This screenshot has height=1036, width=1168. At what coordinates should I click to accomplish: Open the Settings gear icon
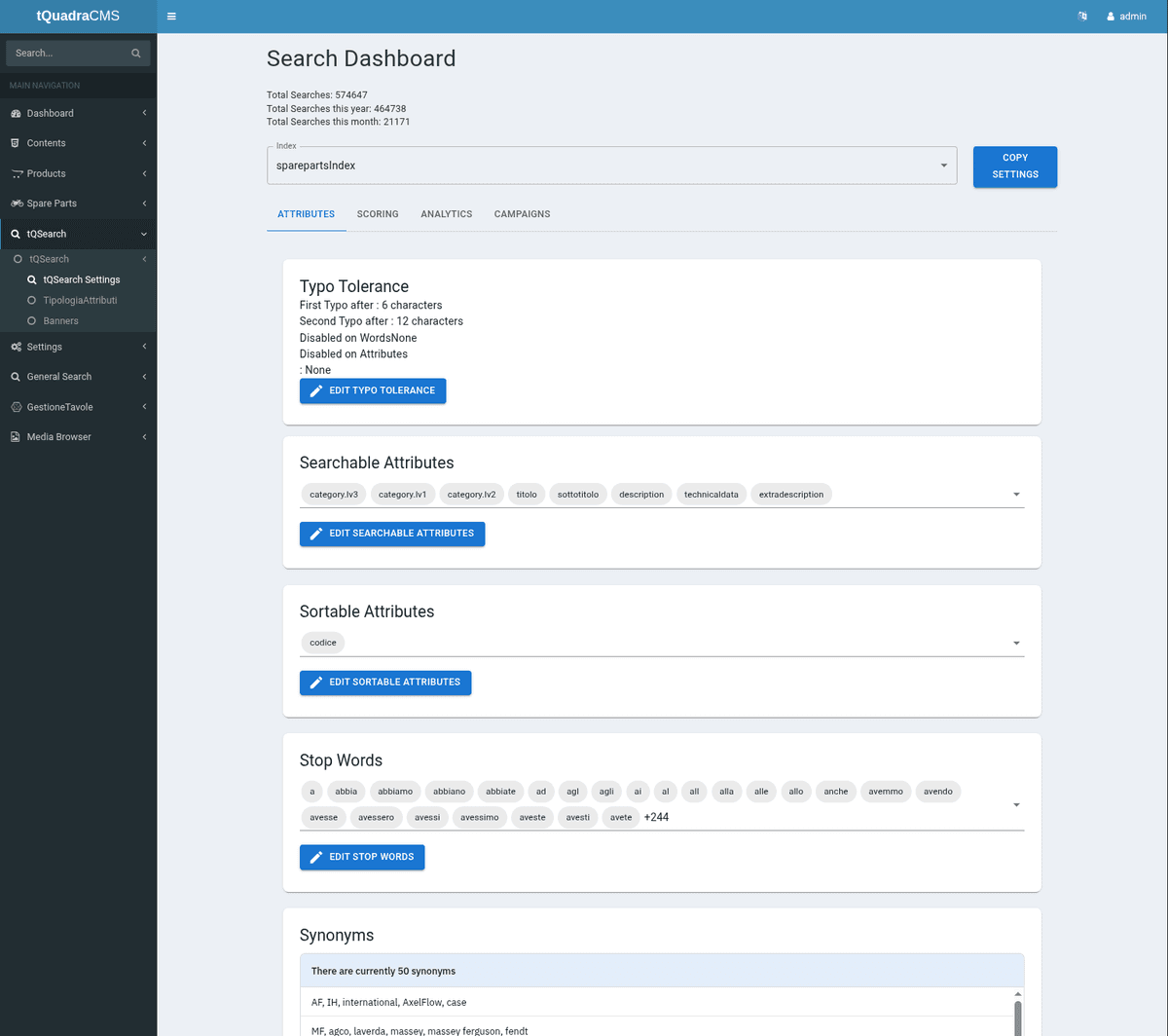coord(16,347)
